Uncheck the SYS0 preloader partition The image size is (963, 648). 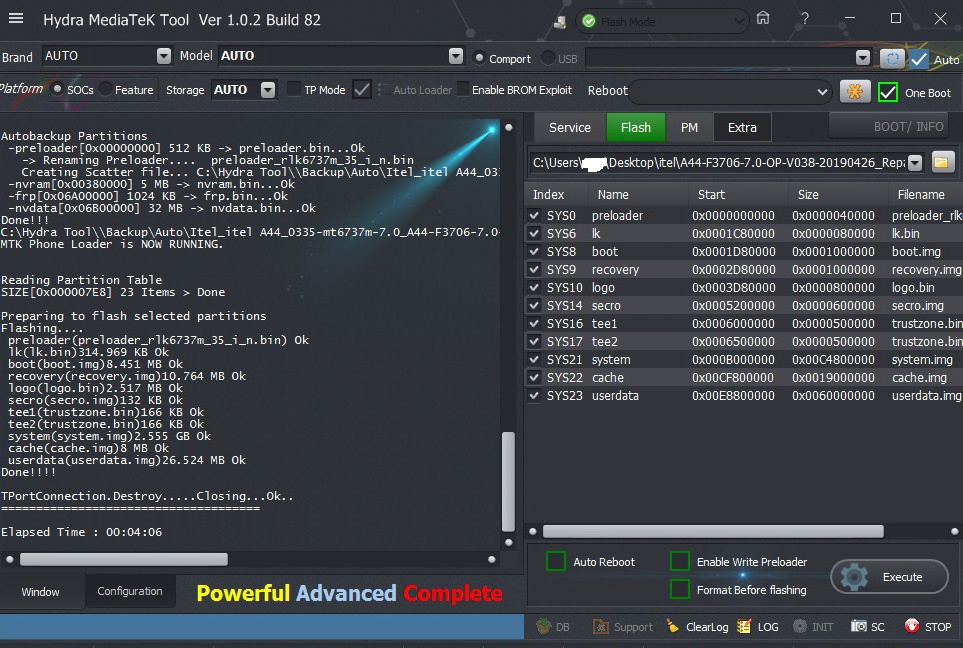pyautogui.click(x=534, y=216)
